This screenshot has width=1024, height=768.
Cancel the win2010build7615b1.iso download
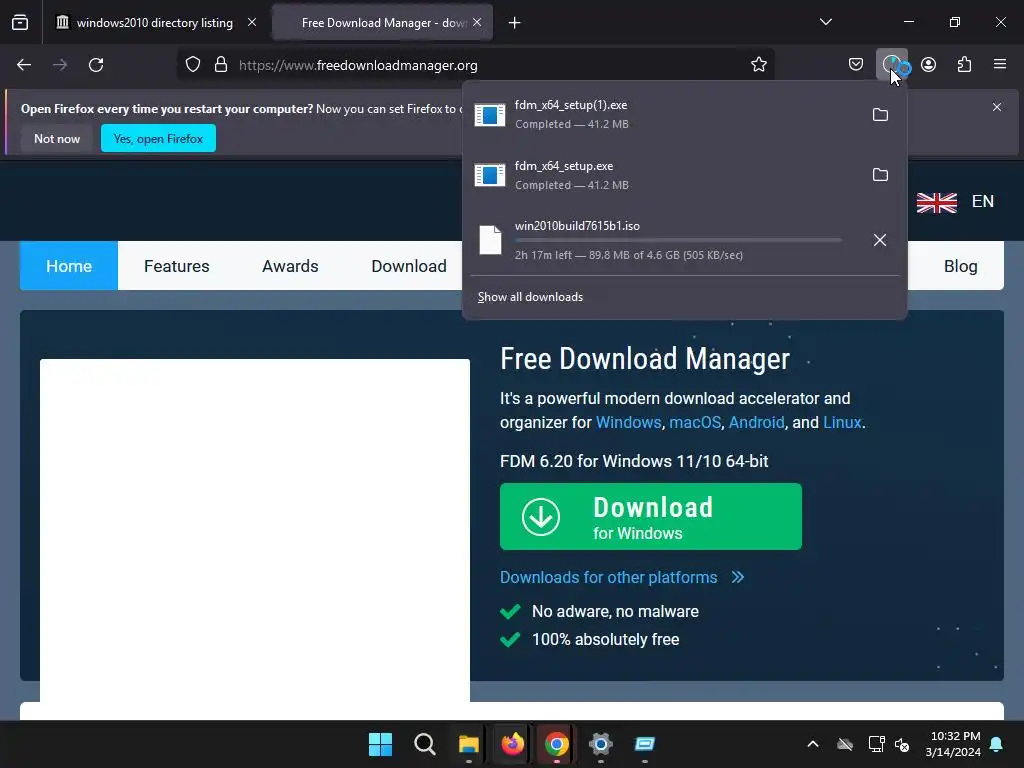click(x=880, y=240)
